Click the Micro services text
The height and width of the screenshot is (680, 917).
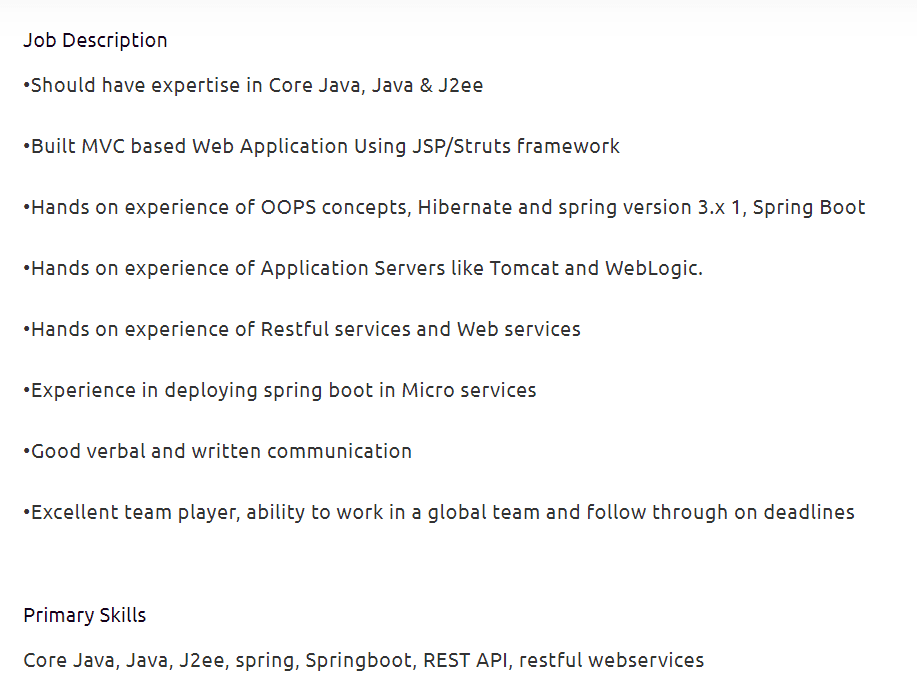pos(468,391)
